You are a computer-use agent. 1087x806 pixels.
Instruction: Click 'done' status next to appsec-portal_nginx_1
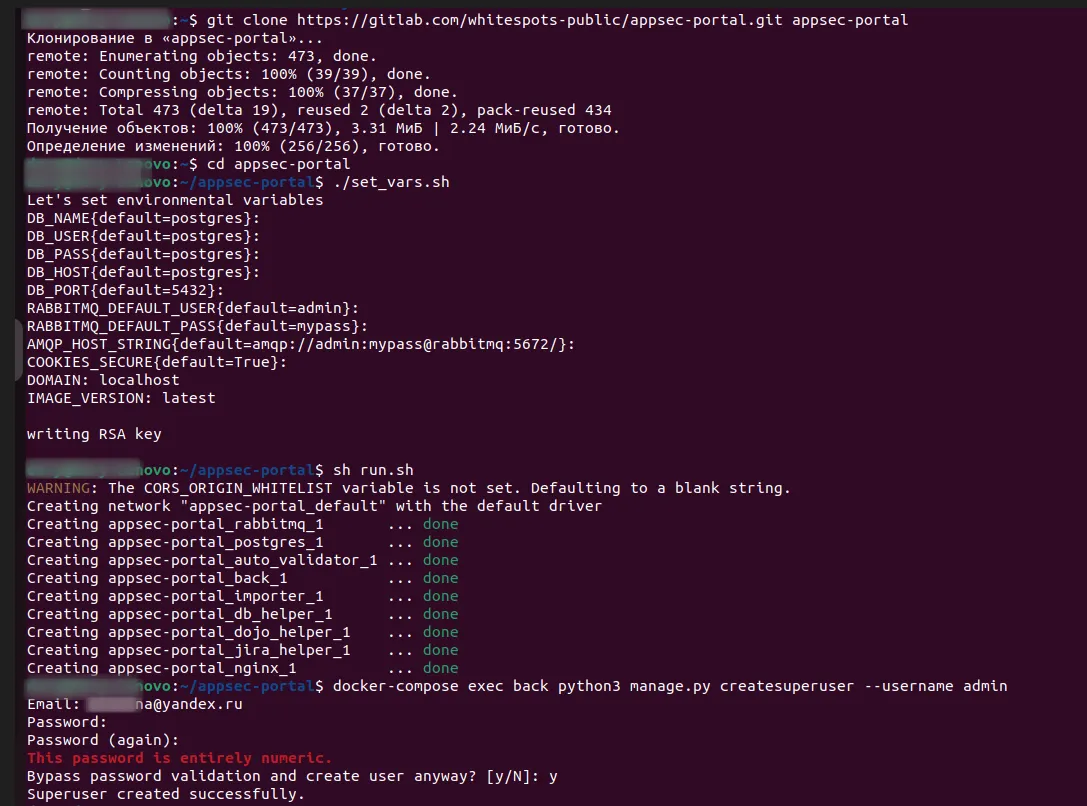(440, 668)
